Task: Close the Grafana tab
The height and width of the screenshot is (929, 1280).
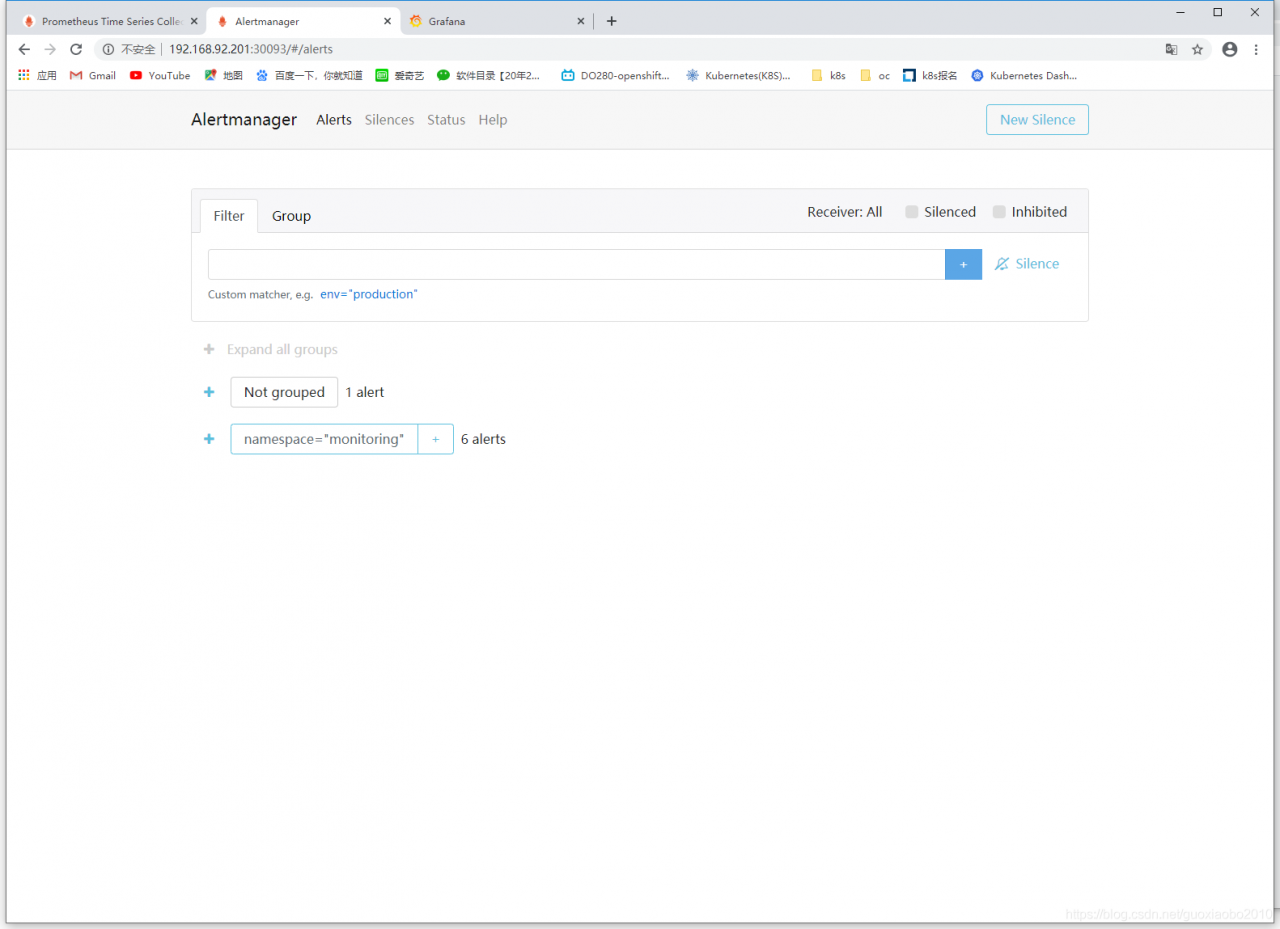Action: point(581,21)
